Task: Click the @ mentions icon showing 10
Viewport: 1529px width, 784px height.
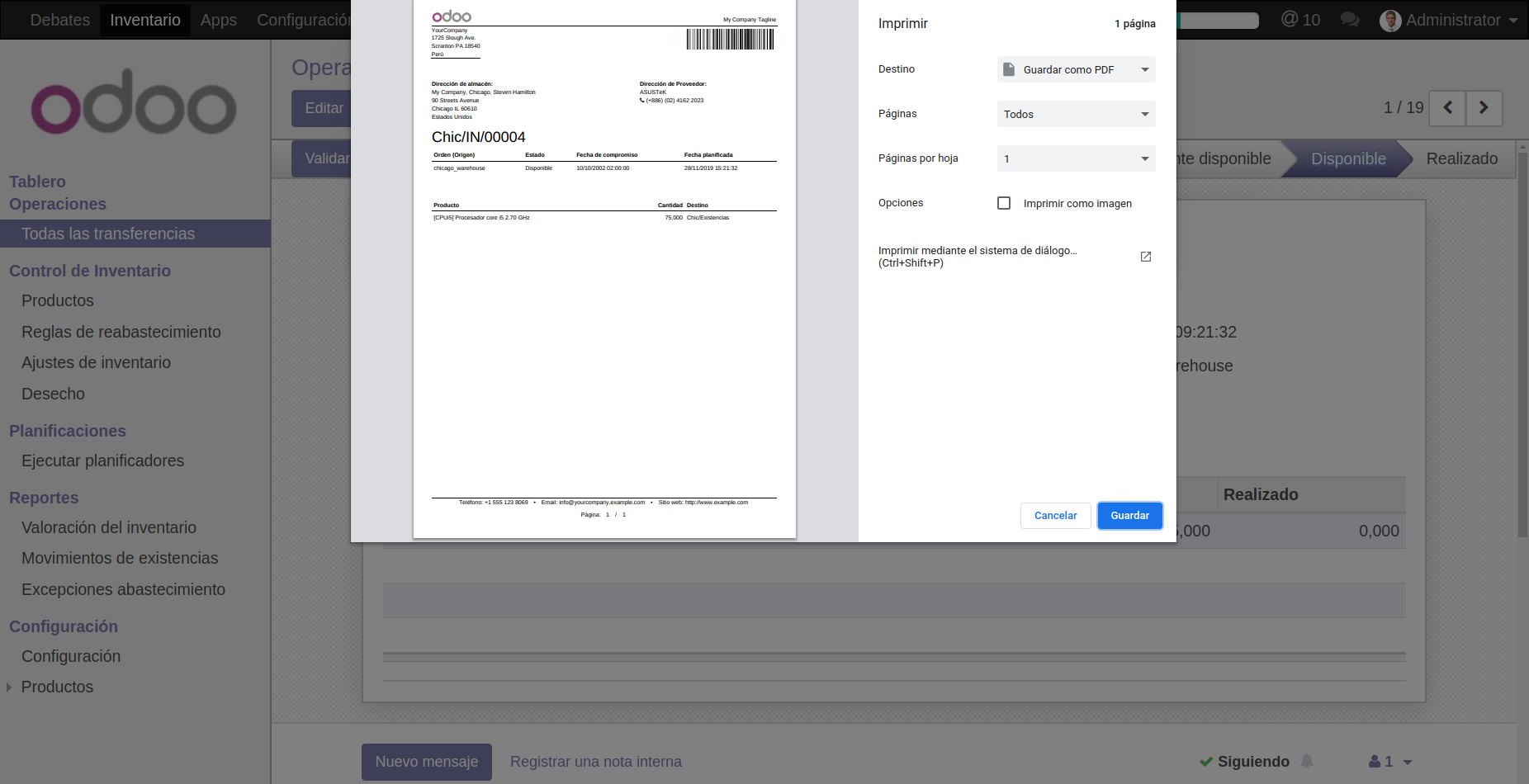Action: [x=1299, y=20]
